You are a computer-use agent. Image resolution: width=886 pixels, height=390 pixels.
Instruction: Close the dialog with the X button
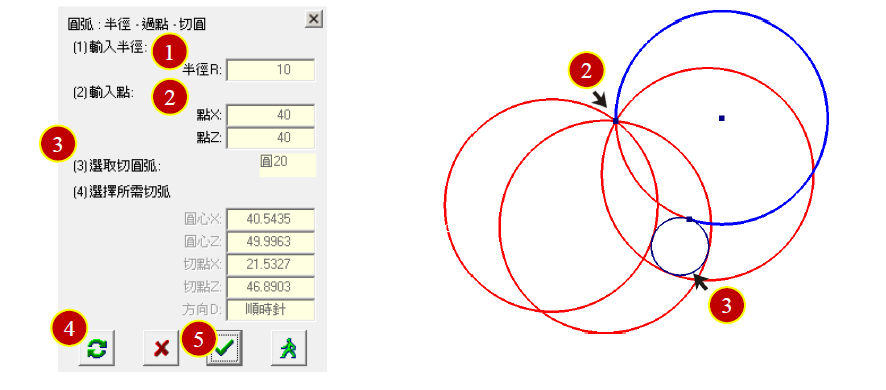coord(314,20)
